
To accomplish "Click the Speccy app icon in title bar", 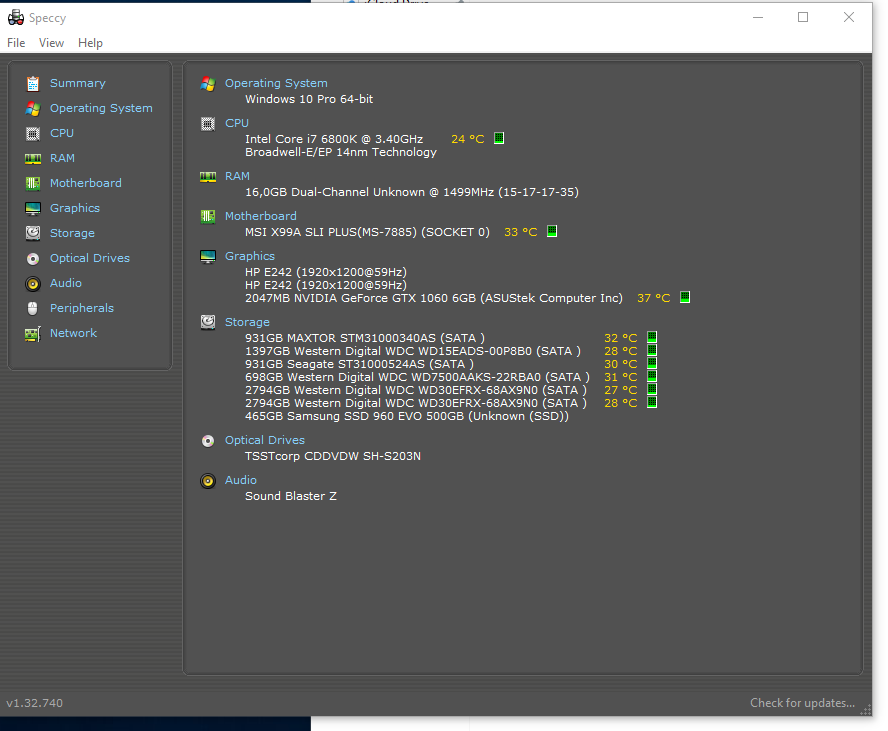I will 15,18.
